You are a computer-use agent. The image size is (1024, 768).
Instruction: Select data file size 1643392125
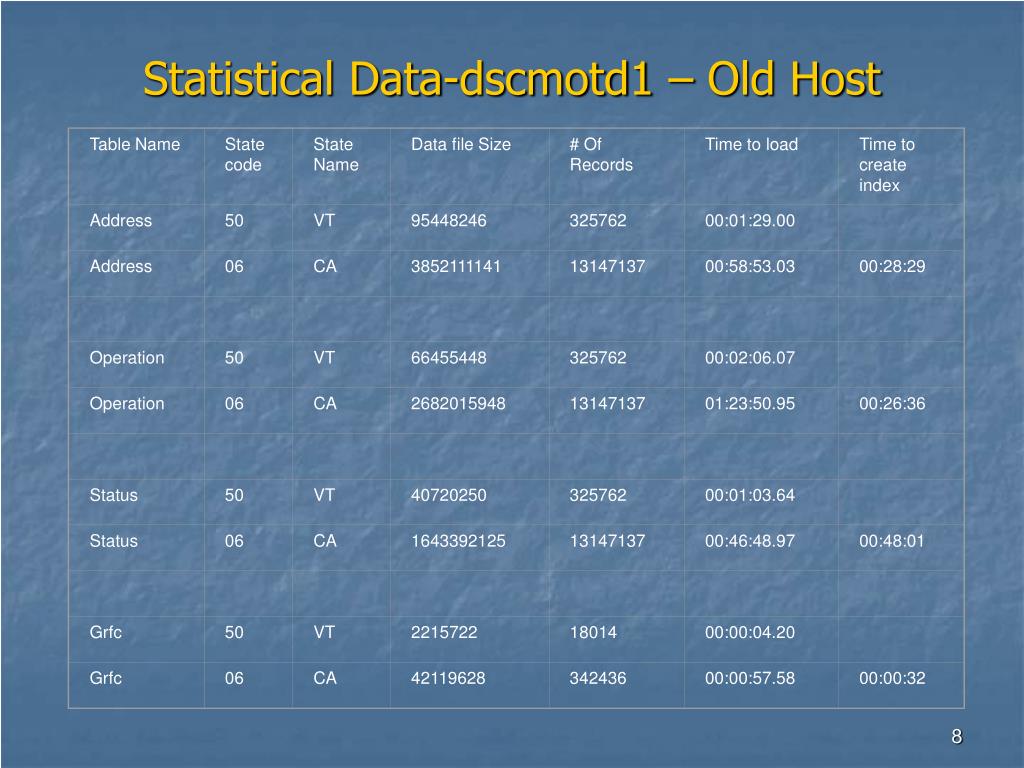pyautogui.click(x=458, y=541)
